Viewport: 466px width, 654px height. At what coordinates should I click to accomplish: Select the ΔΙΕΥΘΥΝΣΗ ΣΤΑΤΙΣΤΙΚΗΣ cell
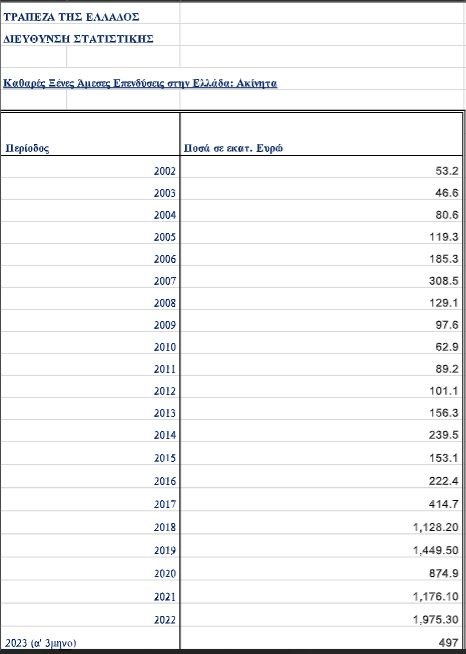(90, 39)
